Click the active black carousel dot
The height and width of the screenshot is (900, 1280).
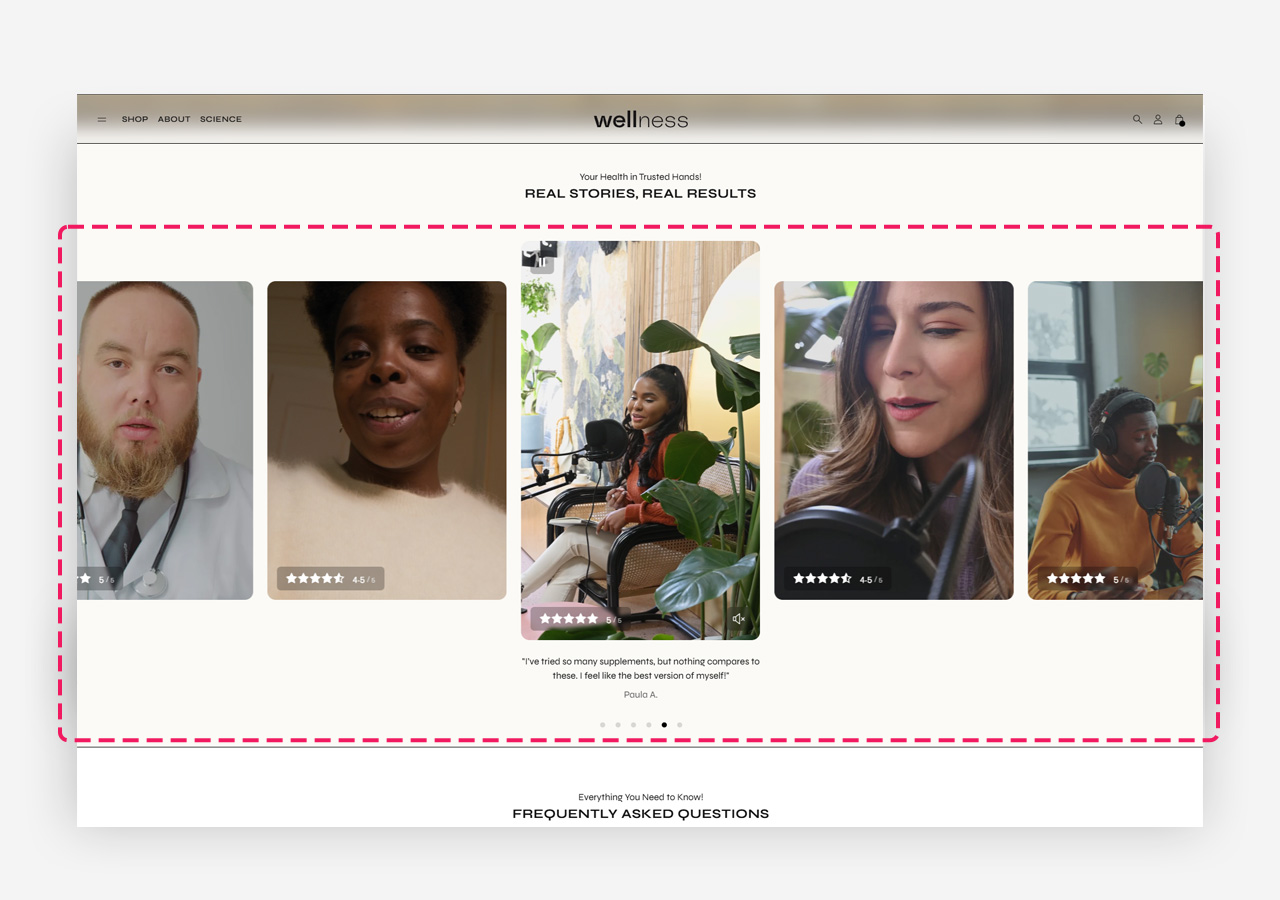click(664, 725)
